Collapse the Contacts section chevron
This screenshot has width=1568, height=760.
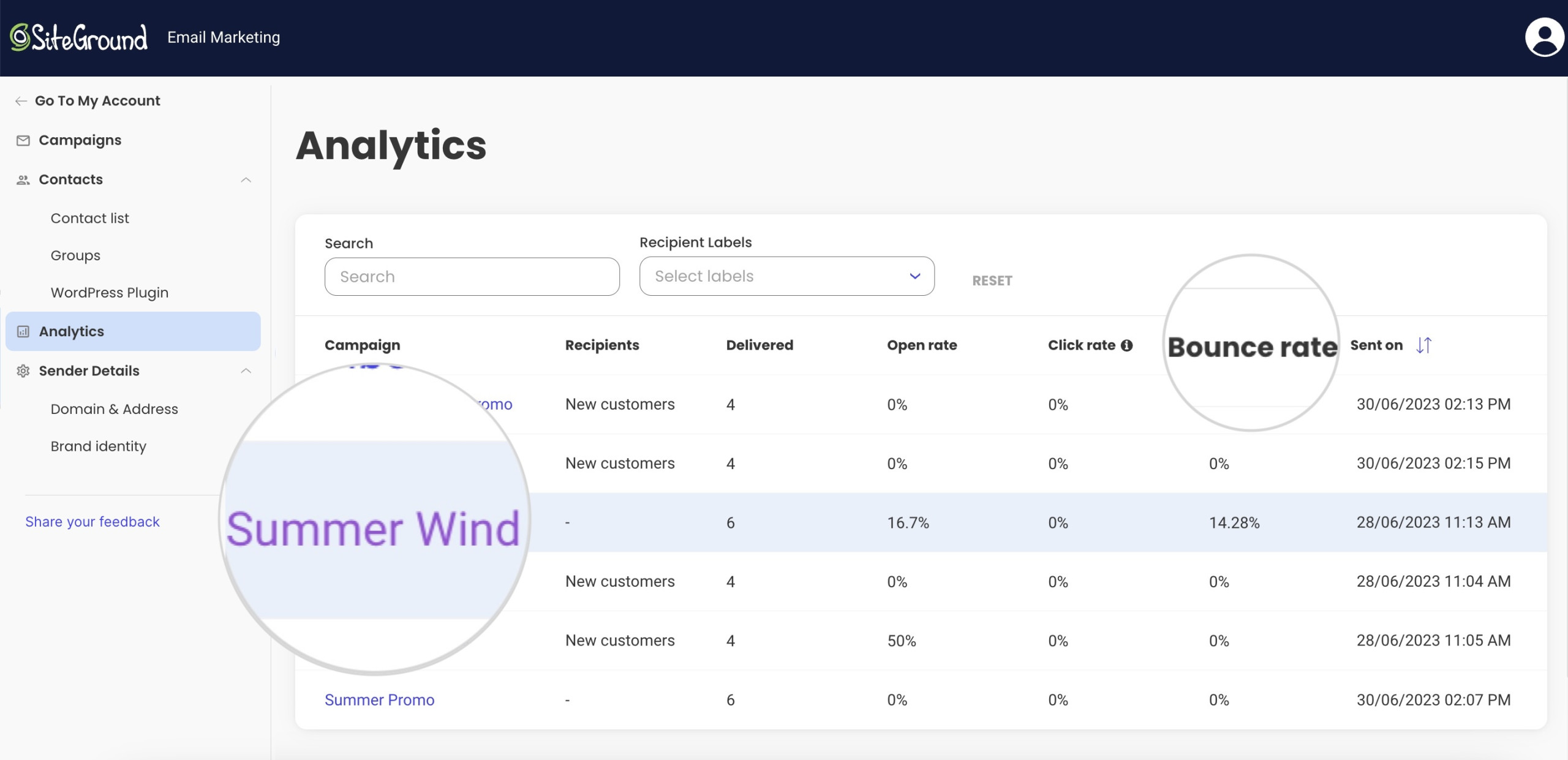pos(246,180)
